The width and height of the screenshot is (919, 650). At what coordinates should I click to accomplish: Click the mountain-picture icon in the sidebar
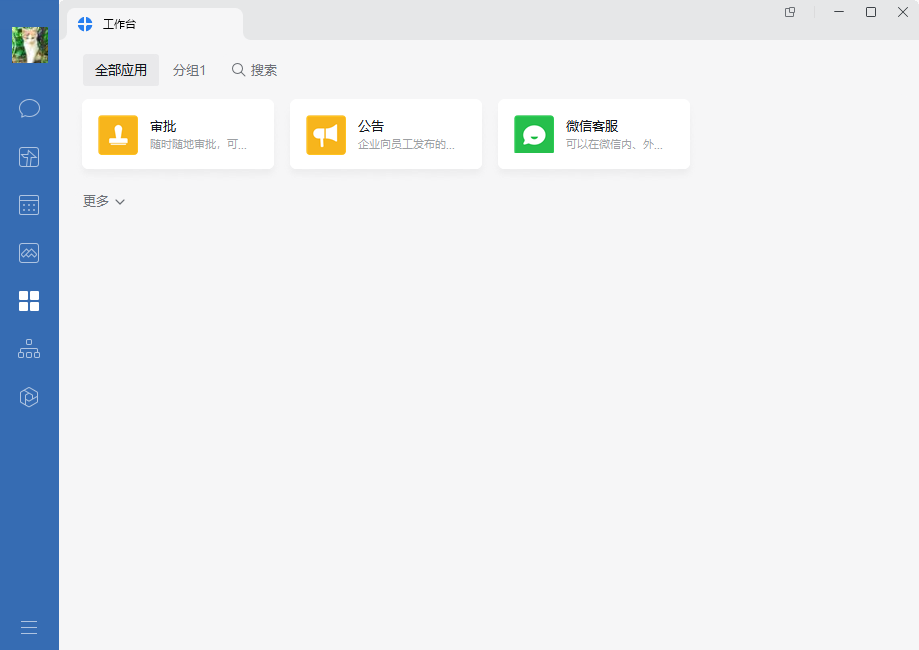coord(29,253)
